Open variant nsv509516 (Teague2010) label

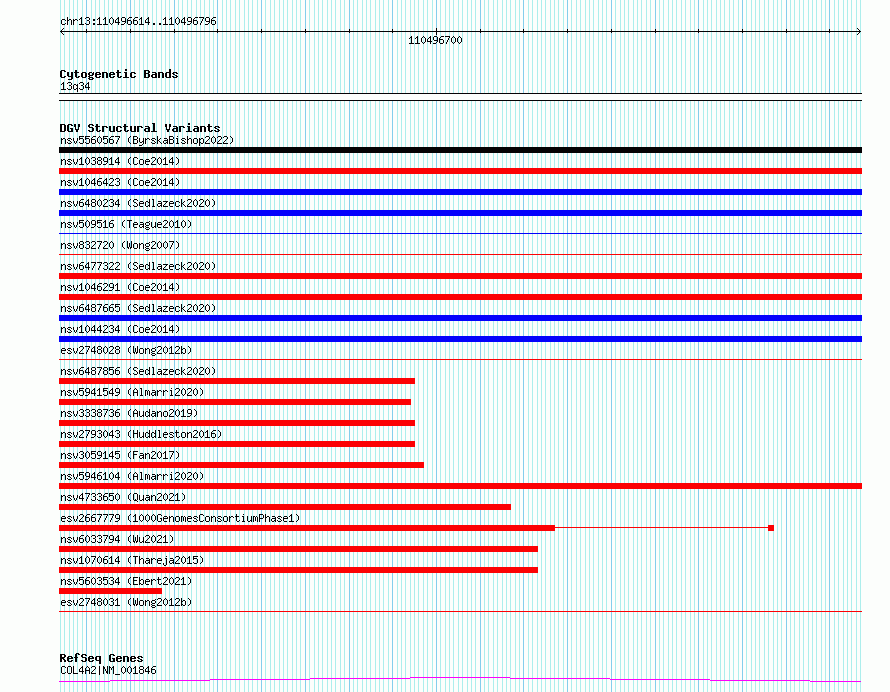[x=126, y=224]
